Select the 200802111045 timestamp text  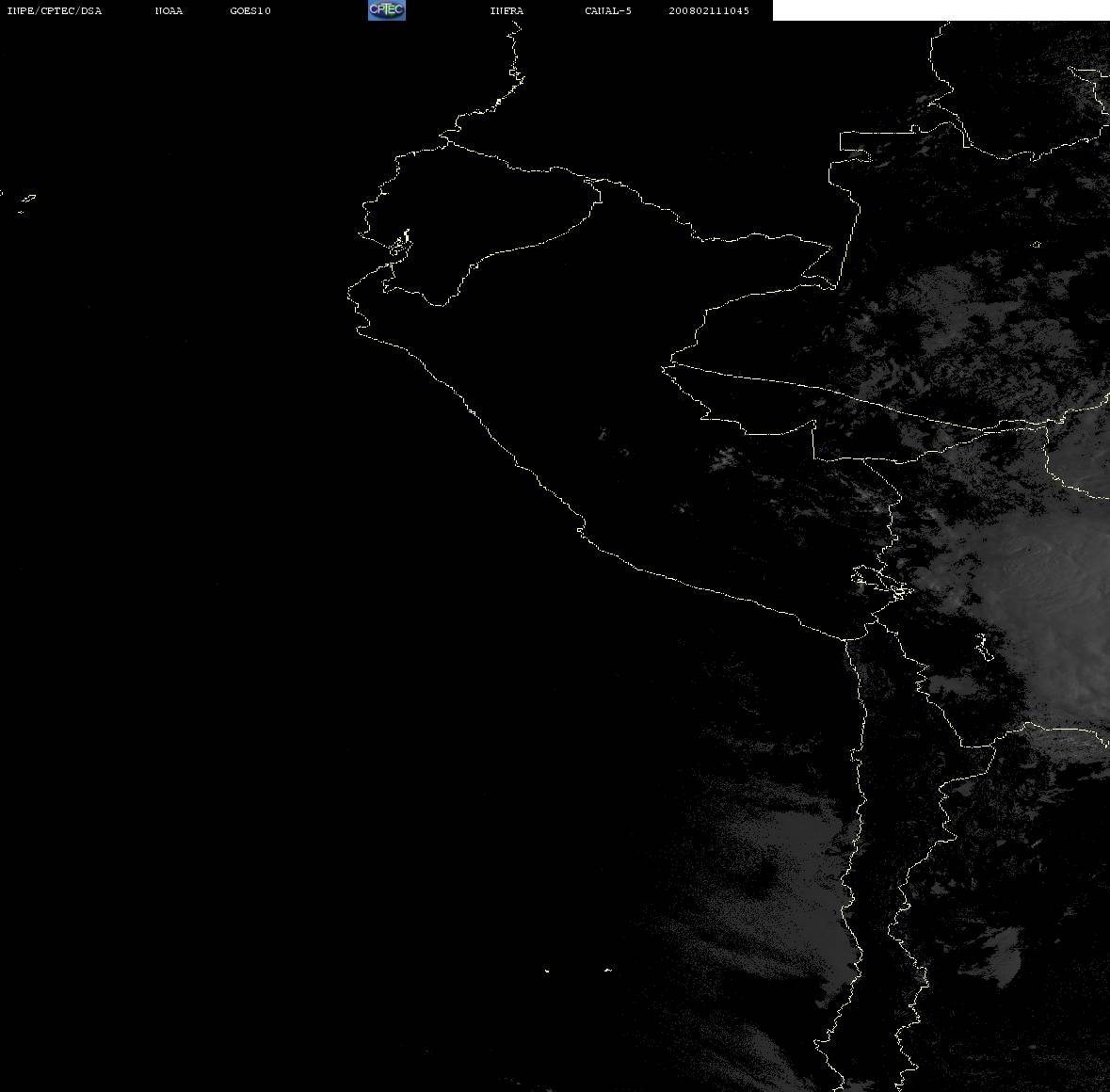709,10
